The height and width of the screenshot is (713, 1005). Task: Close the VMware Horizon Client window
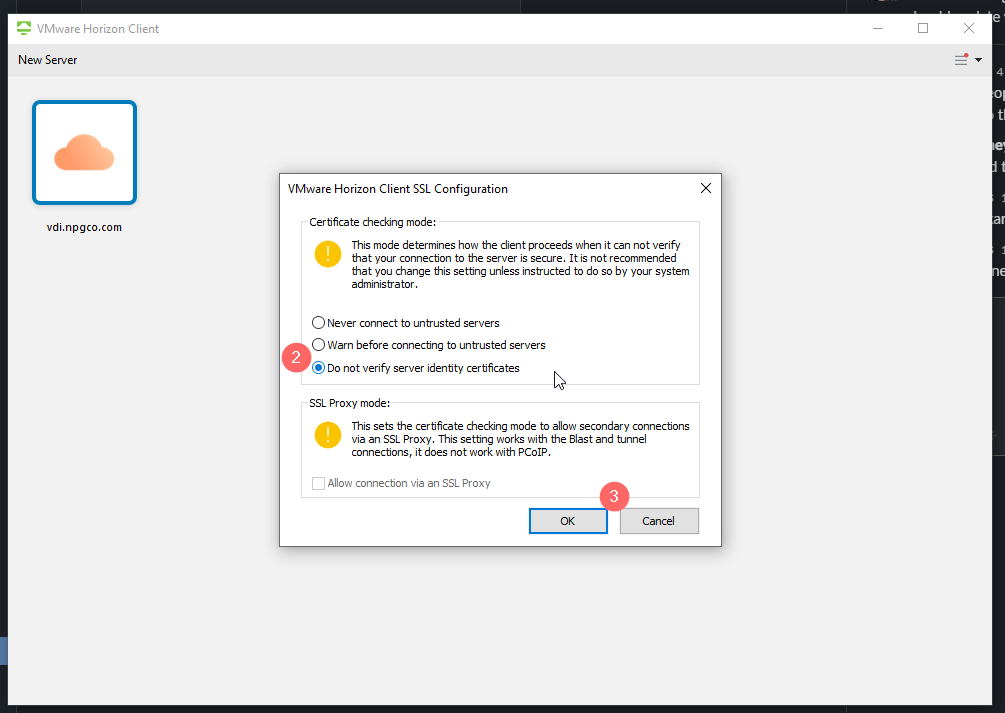969,28
